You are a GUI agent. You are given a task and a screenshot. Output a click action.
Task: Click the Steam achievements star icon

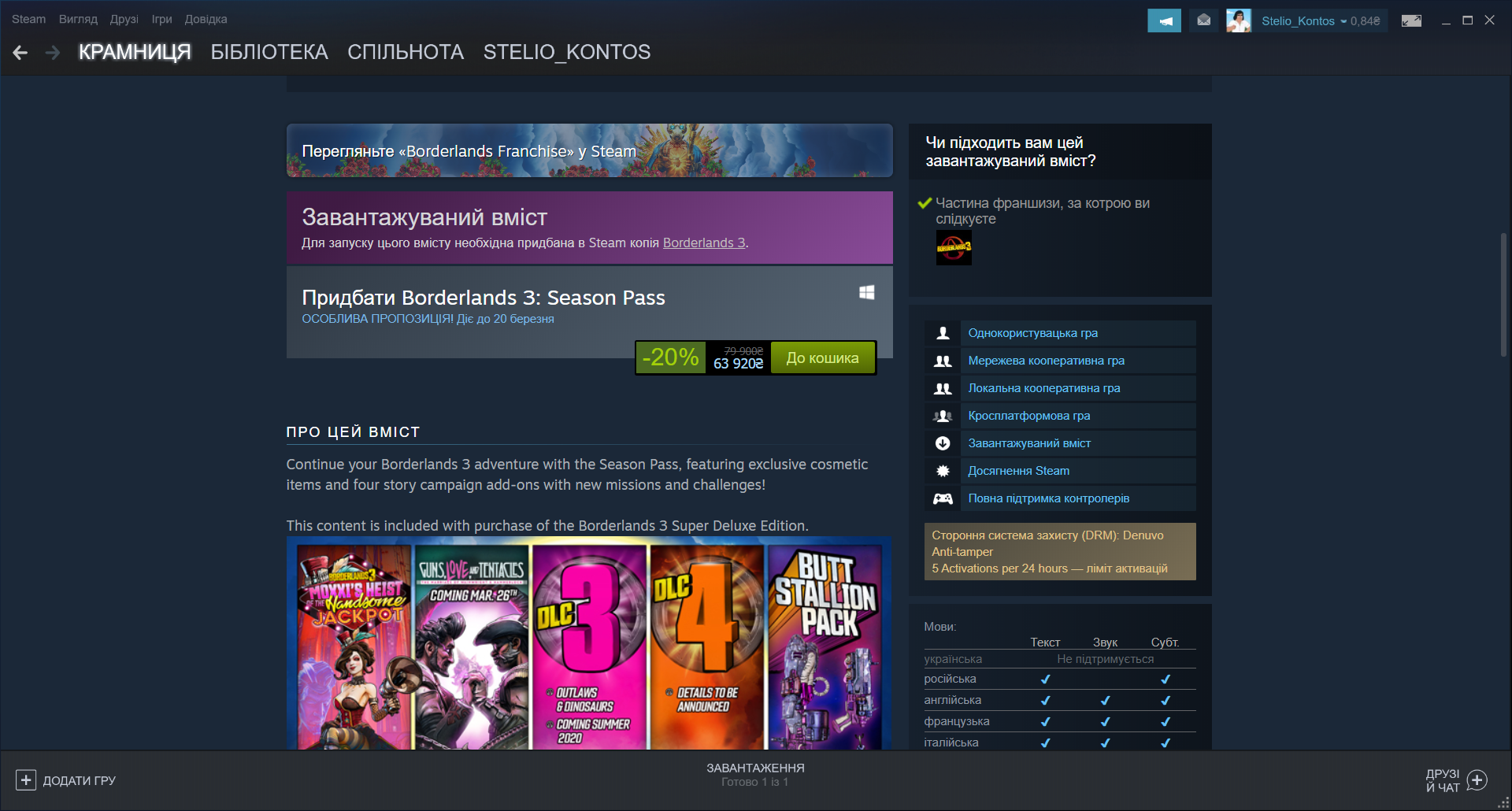[x=943, y=471]
